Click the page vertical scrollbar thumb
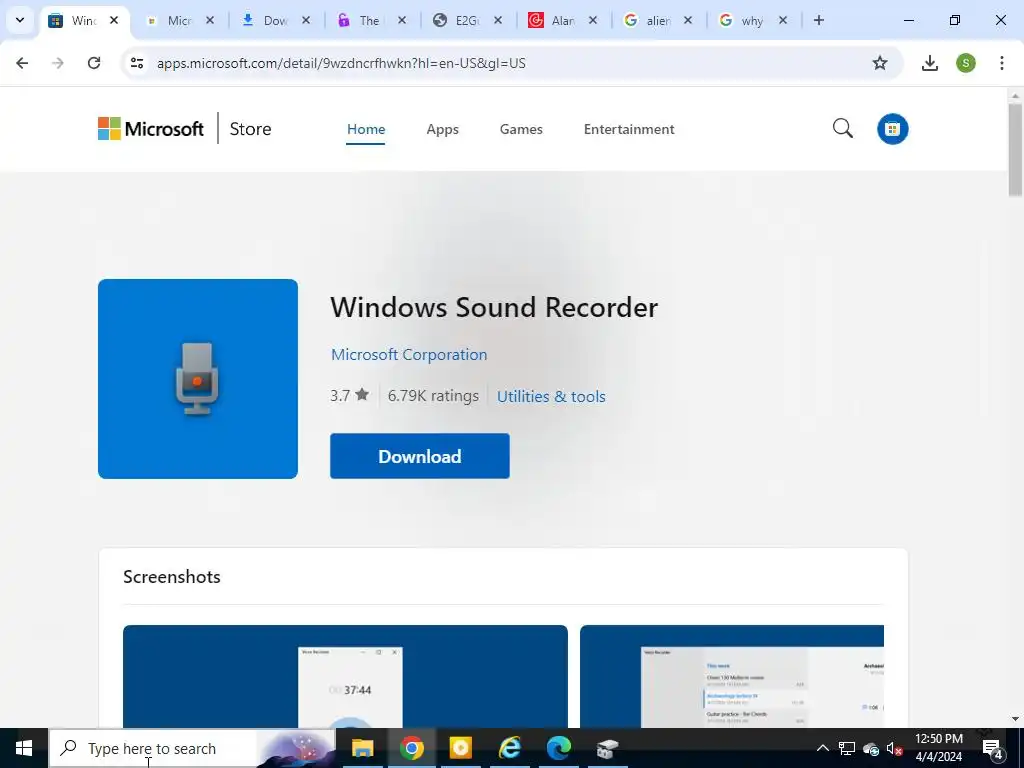This screenshot has height=768, width=1024. pyautogui.click(x=1015, y=149)
